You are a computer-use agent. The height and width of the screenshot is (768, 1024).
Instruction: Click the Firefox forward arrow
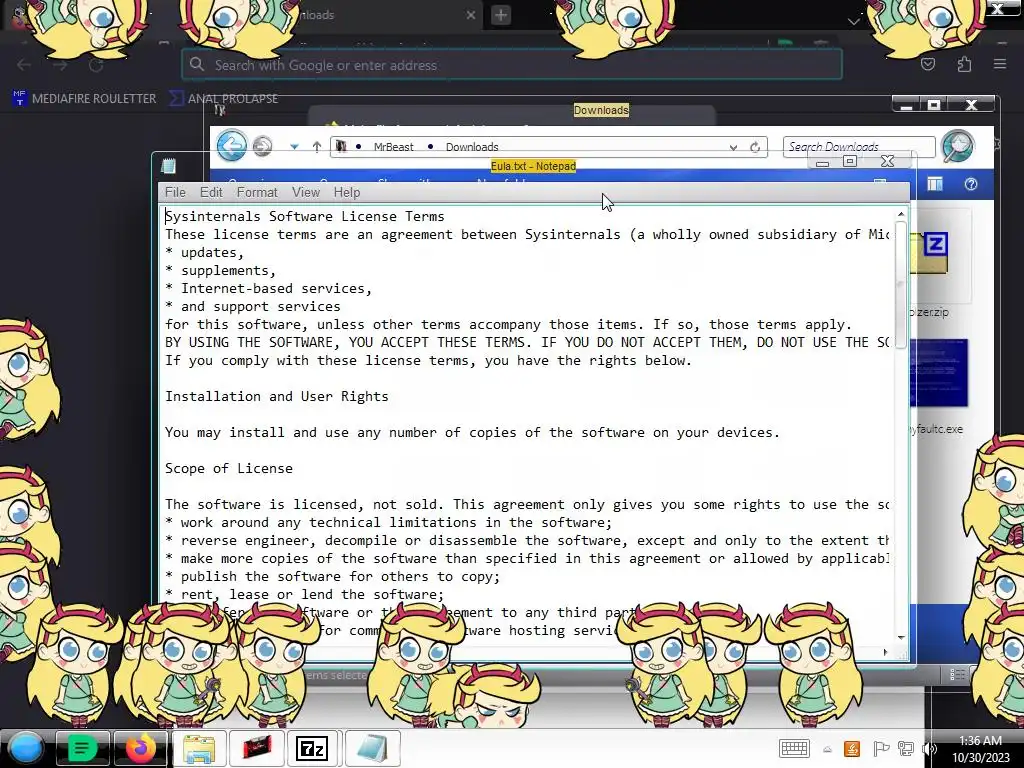(x=60, y=65)
